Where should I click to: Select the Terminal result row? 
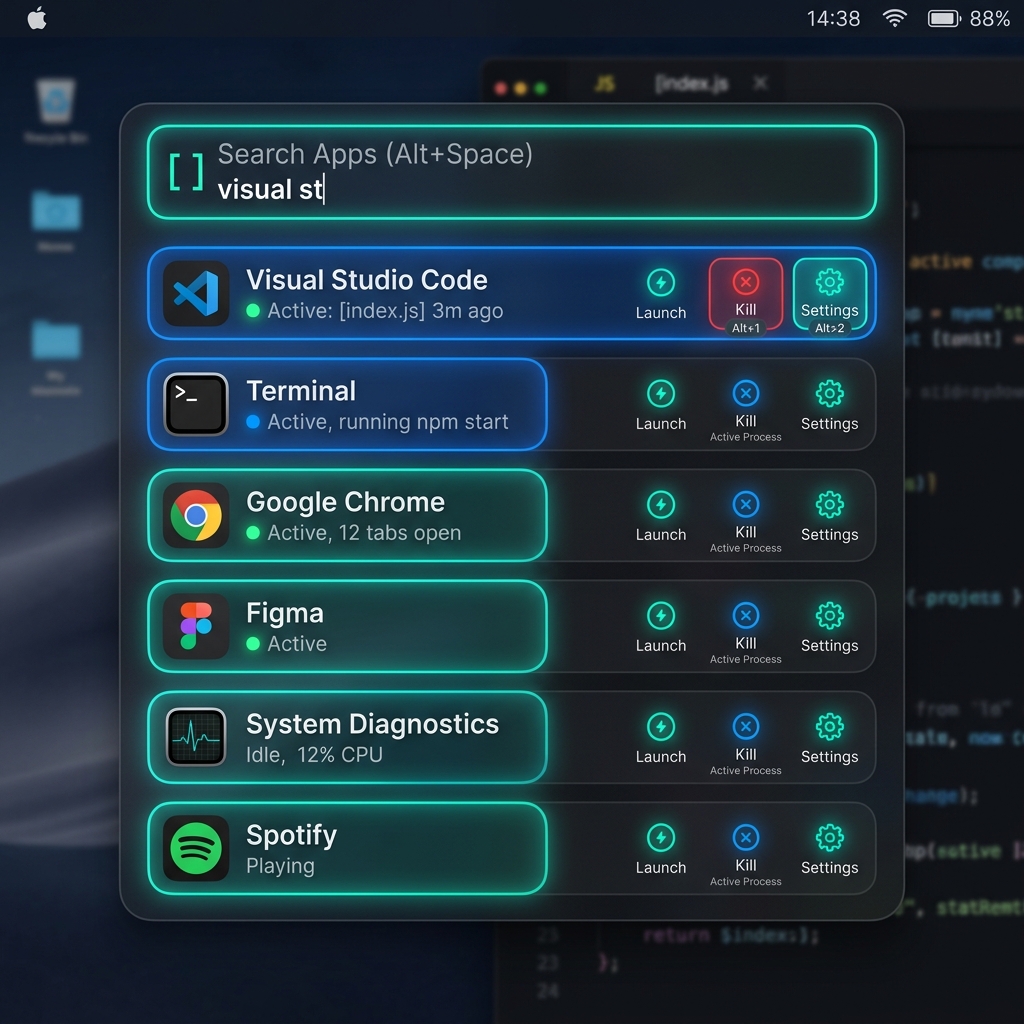(512, 404)
